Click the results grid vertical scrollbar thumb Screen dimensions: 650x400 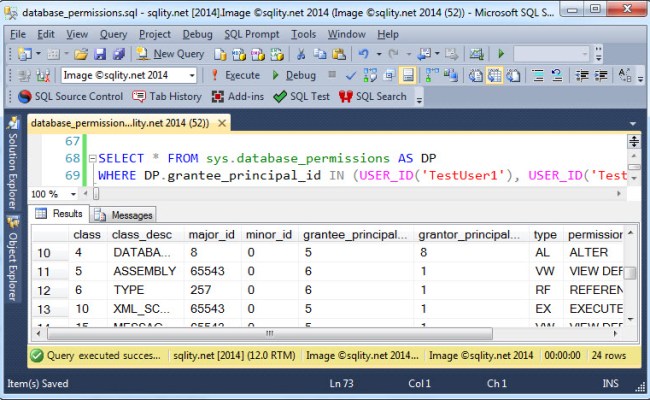(x=631, y=273)
